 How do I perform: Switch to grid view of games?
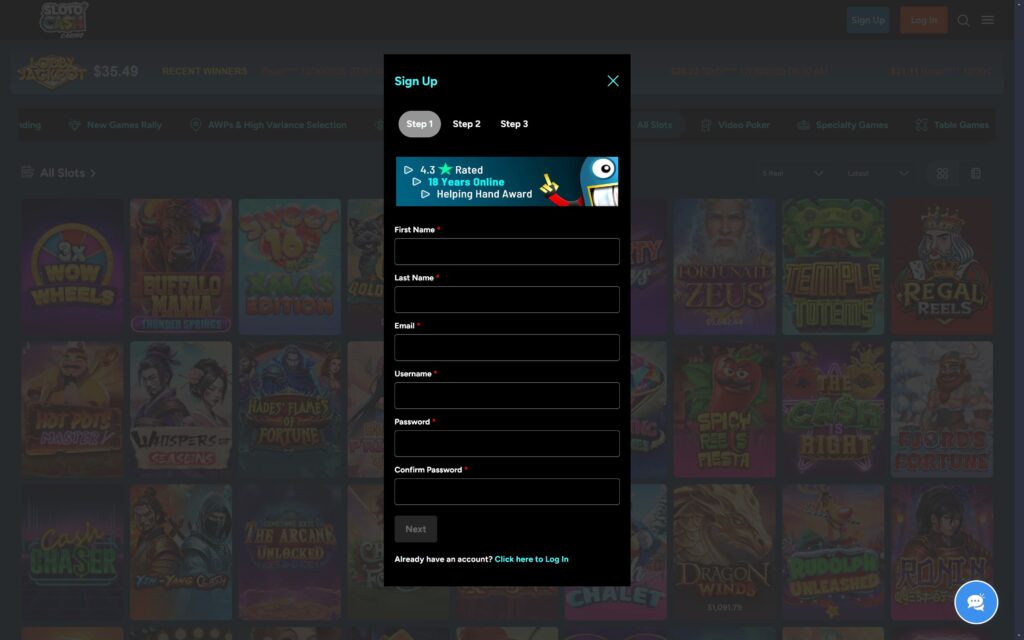click(x=941, y=172)
